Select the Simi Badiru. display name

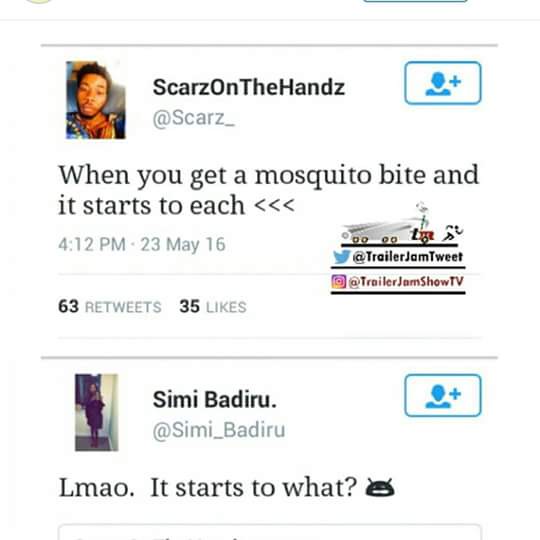coord(215,399)
